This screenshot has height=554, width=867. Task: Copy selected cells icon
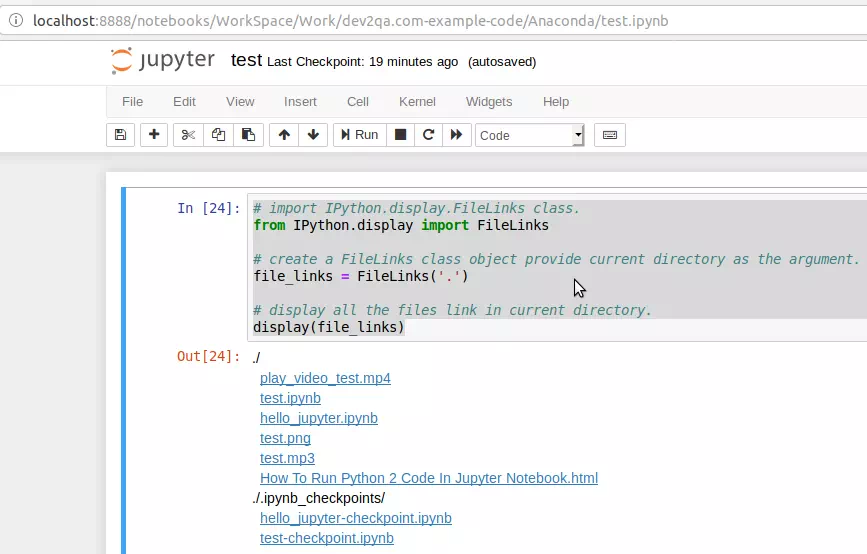click(218, 135)
